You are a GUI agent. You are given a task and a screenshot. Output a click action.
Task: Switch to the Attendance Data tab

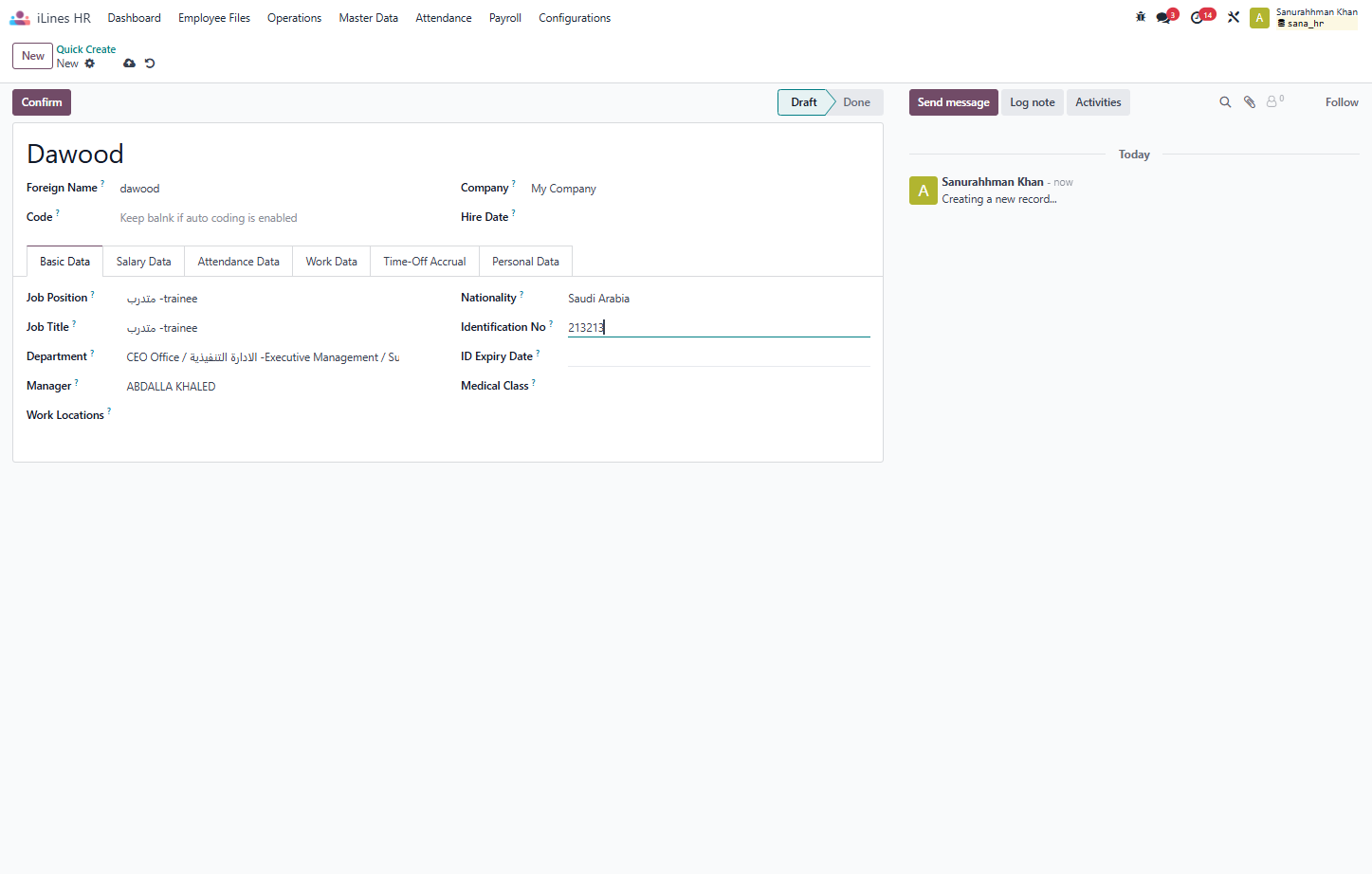click(239, 262)
